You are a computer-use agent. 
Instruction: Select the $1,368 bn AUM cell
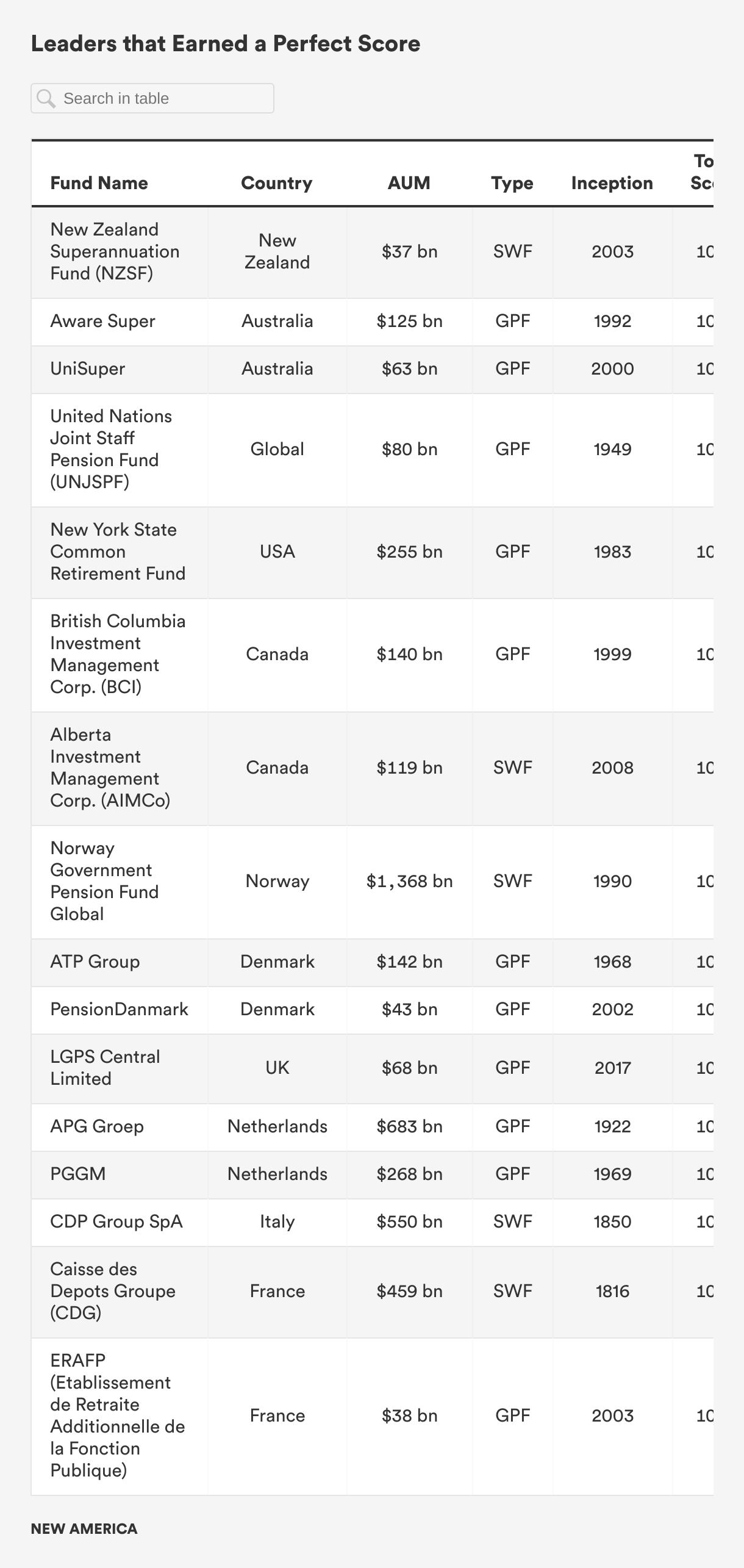click(409, 882)
